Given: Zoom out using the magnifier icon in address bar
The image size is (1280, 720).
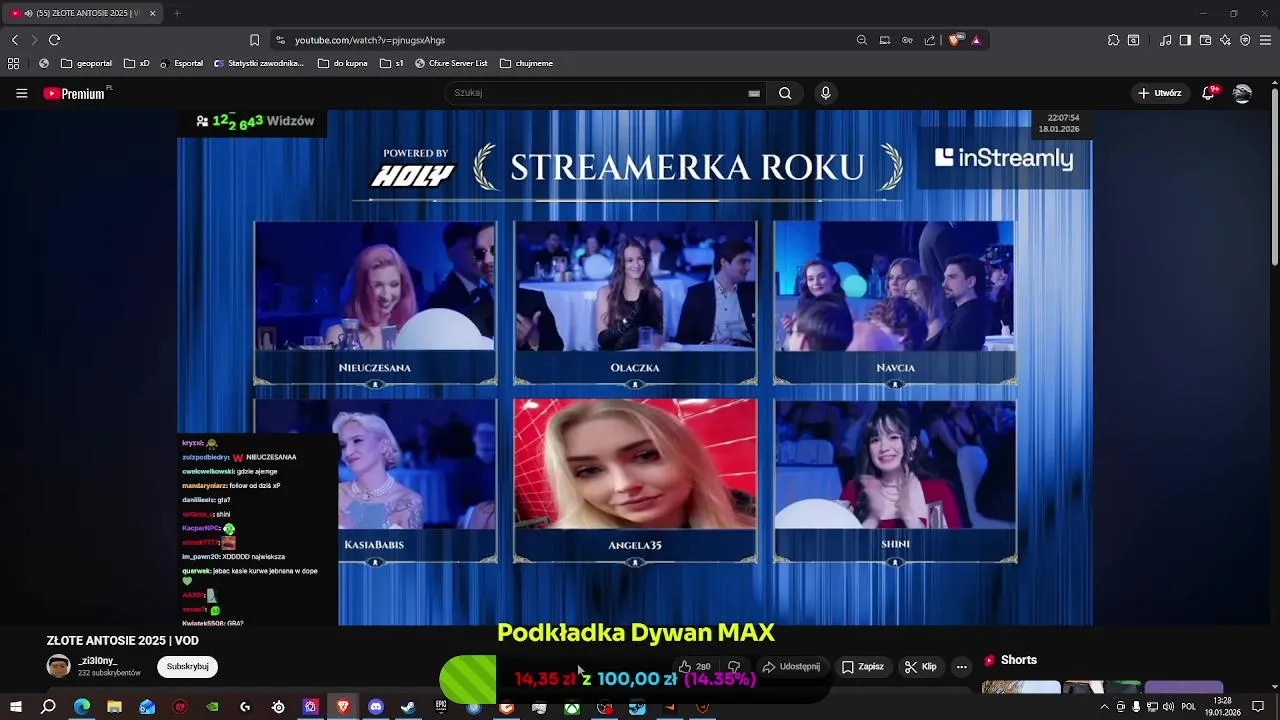Looking at the screenshot, I should pyautogui.click(x=862, y=40).
